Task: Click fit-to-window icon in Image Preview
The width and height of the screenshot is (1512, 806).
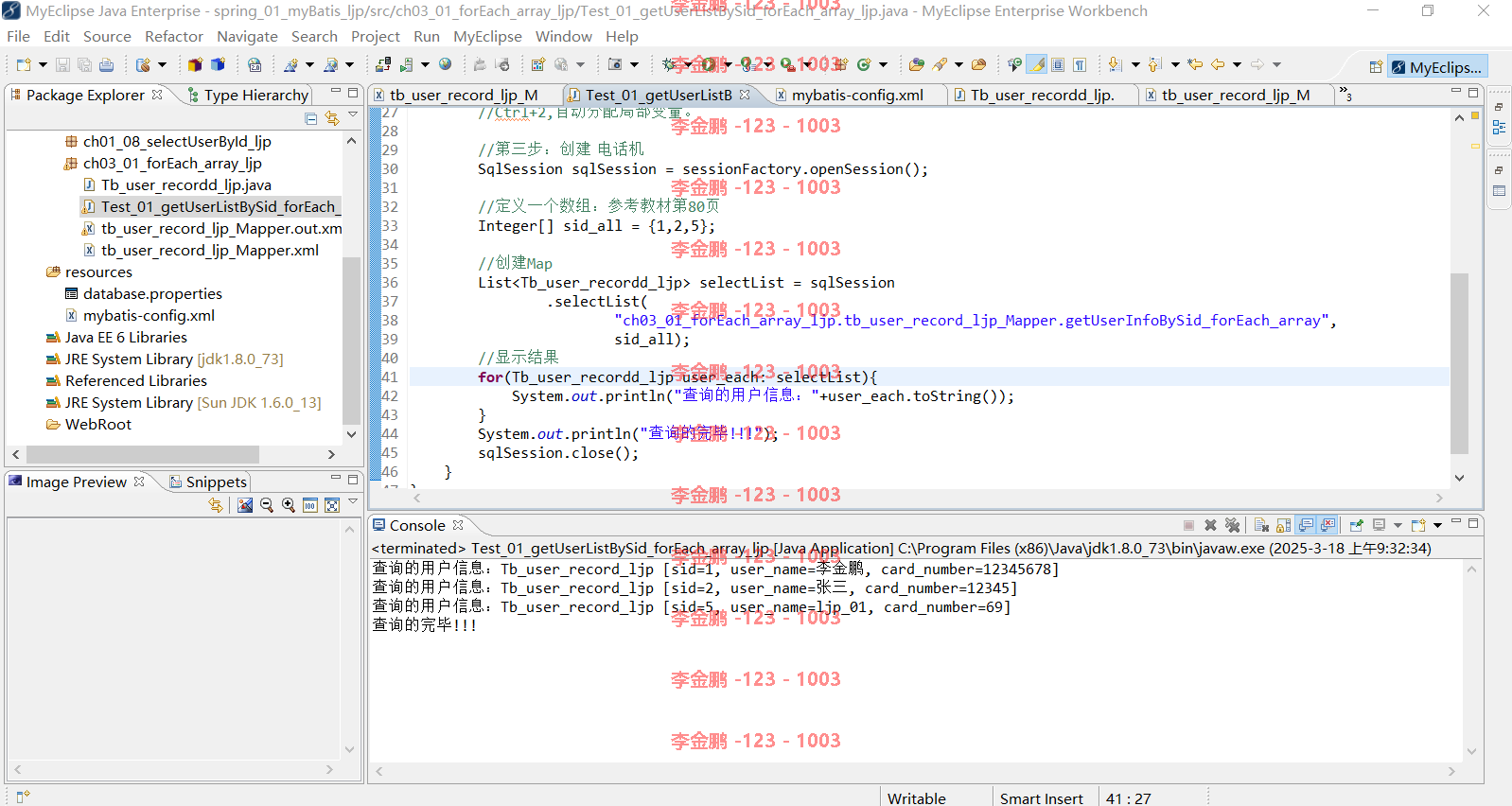Action: tap(332, 505)
